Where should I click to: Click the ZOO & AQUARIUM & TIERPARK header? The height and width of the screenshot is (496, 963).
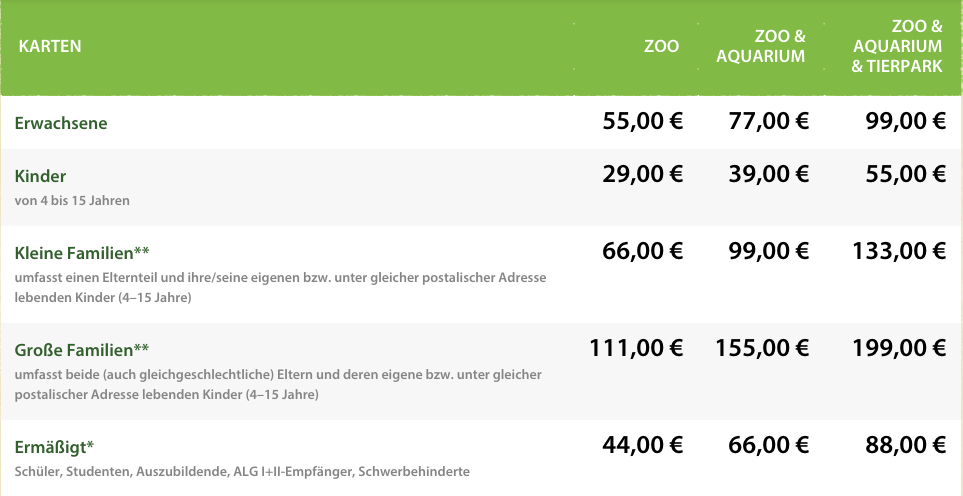(x=896, y=46)
